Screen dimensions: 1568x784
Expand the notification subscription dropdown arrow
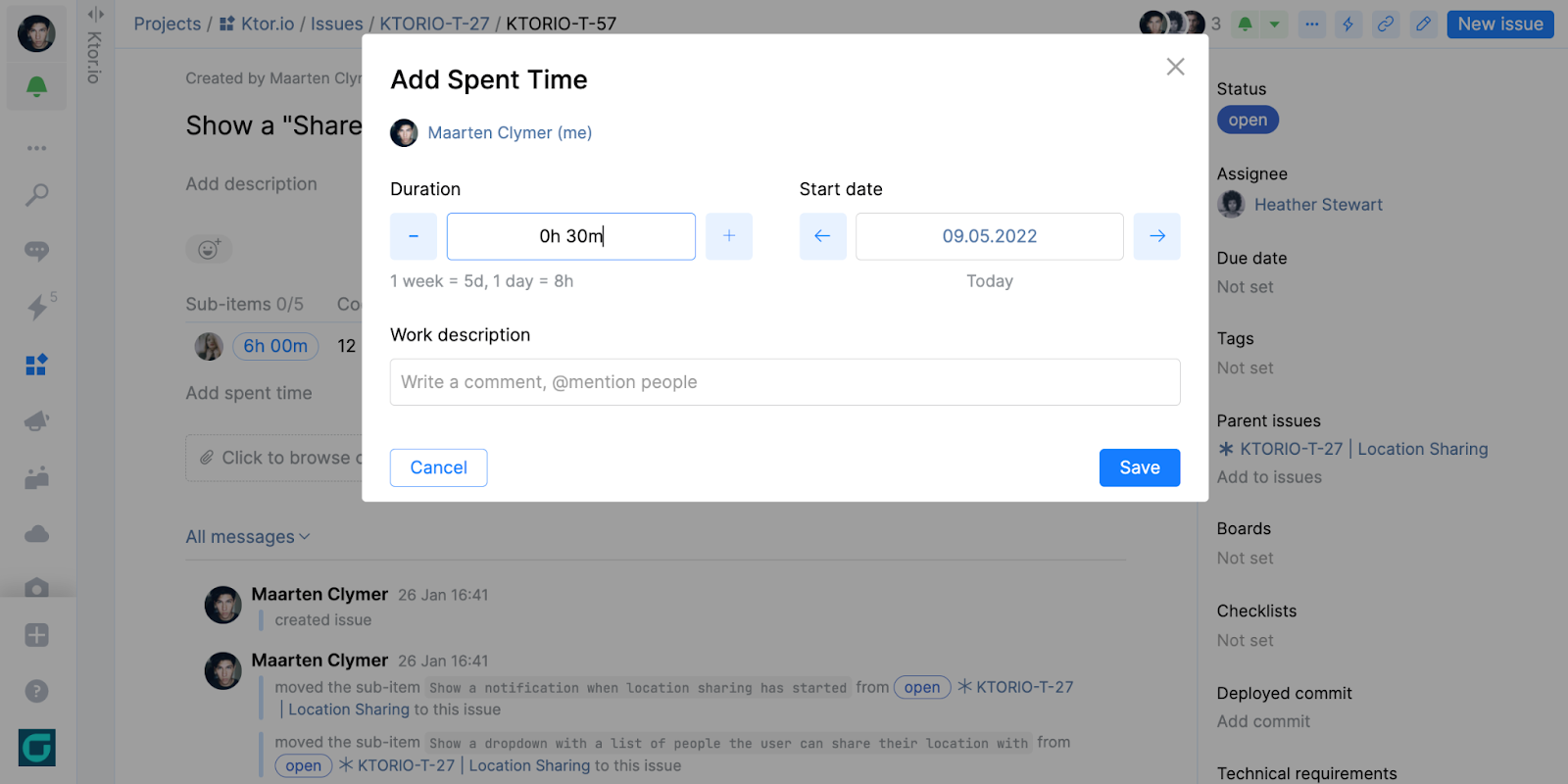[x=1274, y=24]
